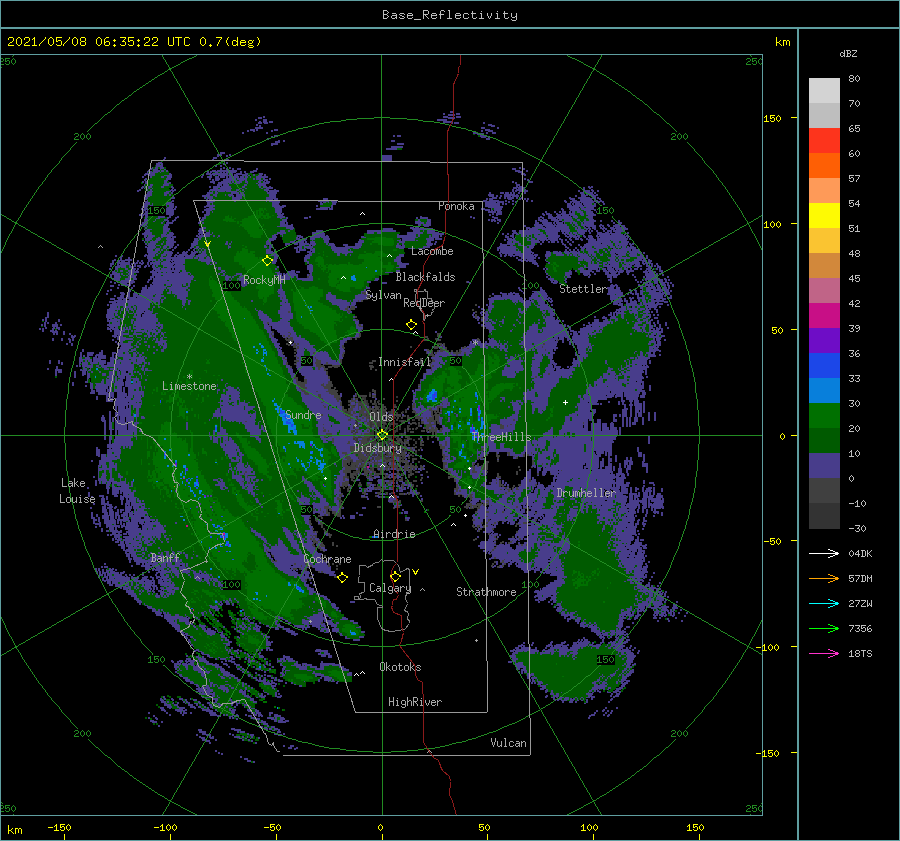Click the Sylvan label
This screenshot has height=841, width=900.
point(383,295)
